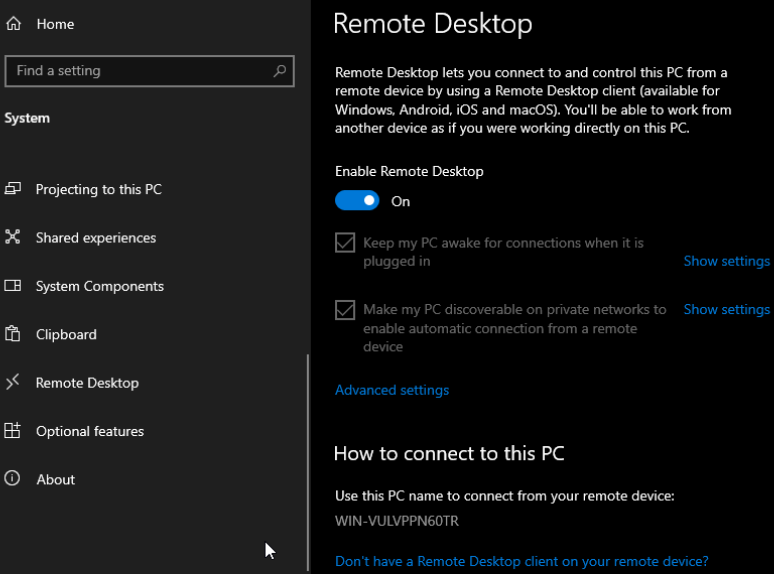Viewport: 774px width, 574px height.
Task: Focus the Find a setting search box
Action: coord(140,71)
